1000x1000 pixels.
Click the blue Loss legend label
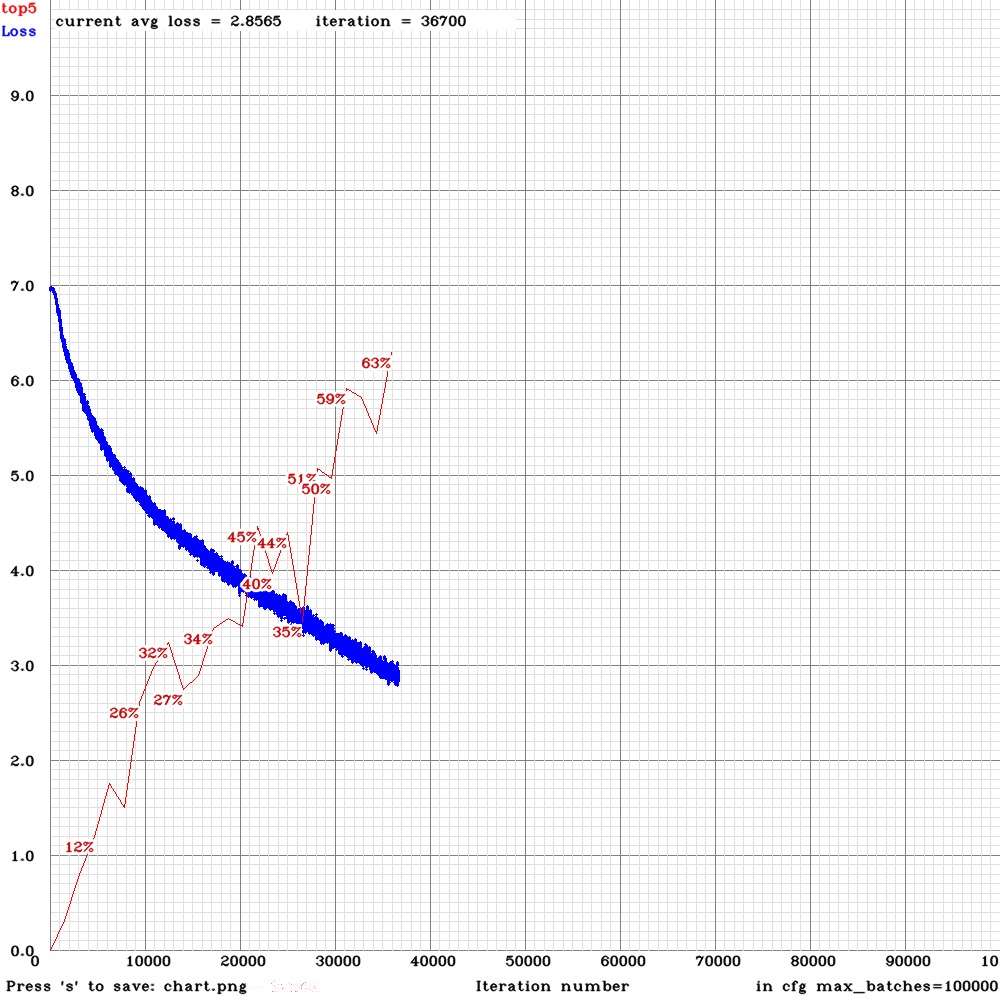click(20, 31)
